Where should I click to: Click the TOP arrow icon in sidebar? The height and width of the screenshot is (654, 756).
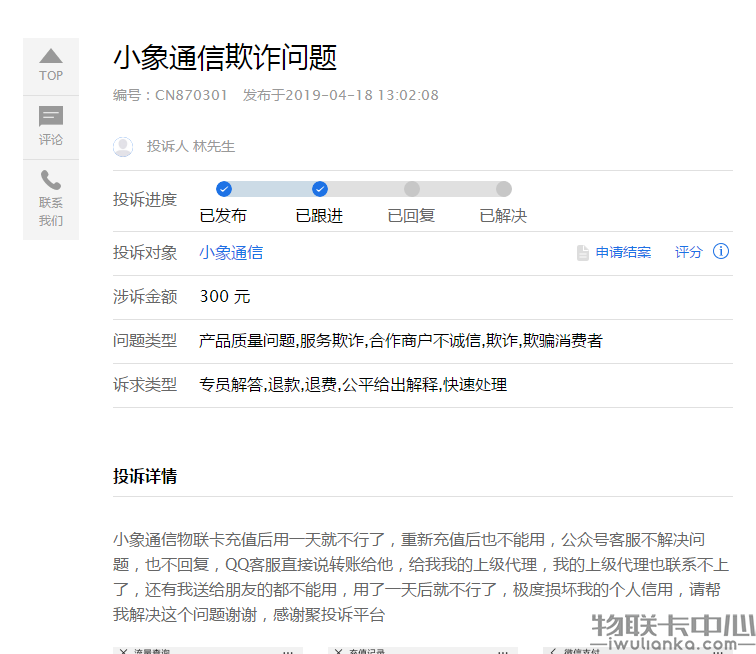pos(51,56)
